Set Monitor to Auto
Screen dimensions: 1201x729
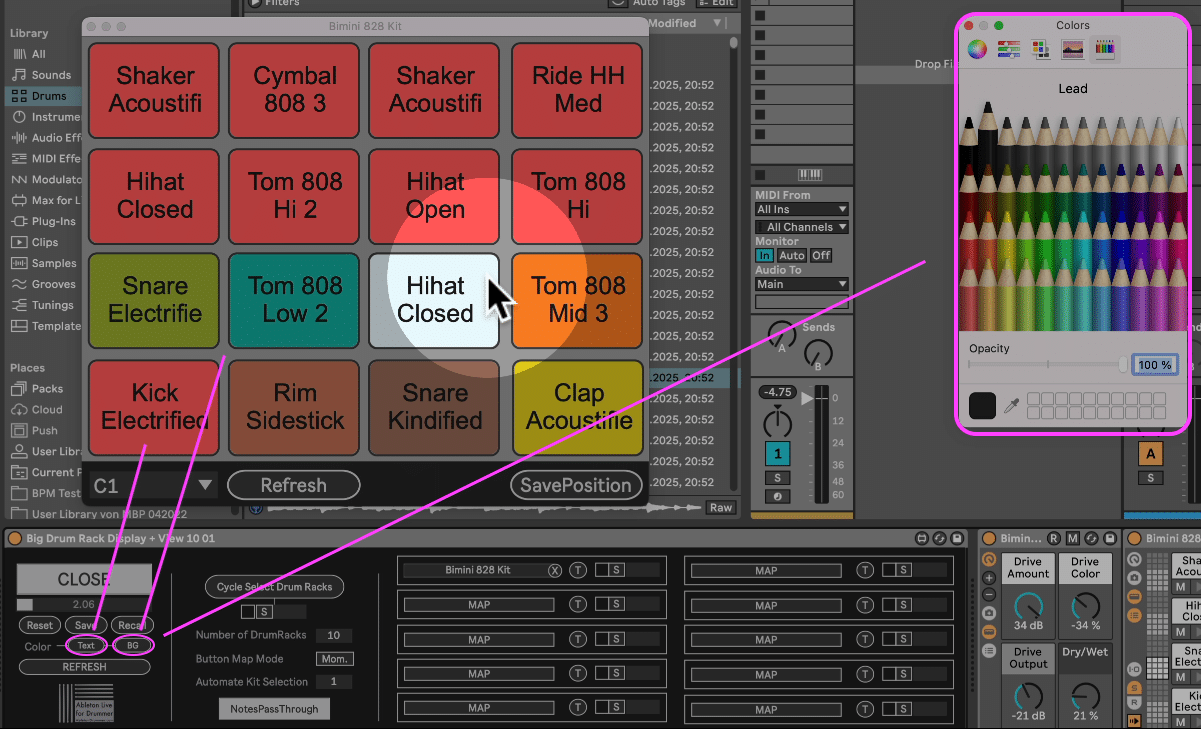[x=791, y=255]
